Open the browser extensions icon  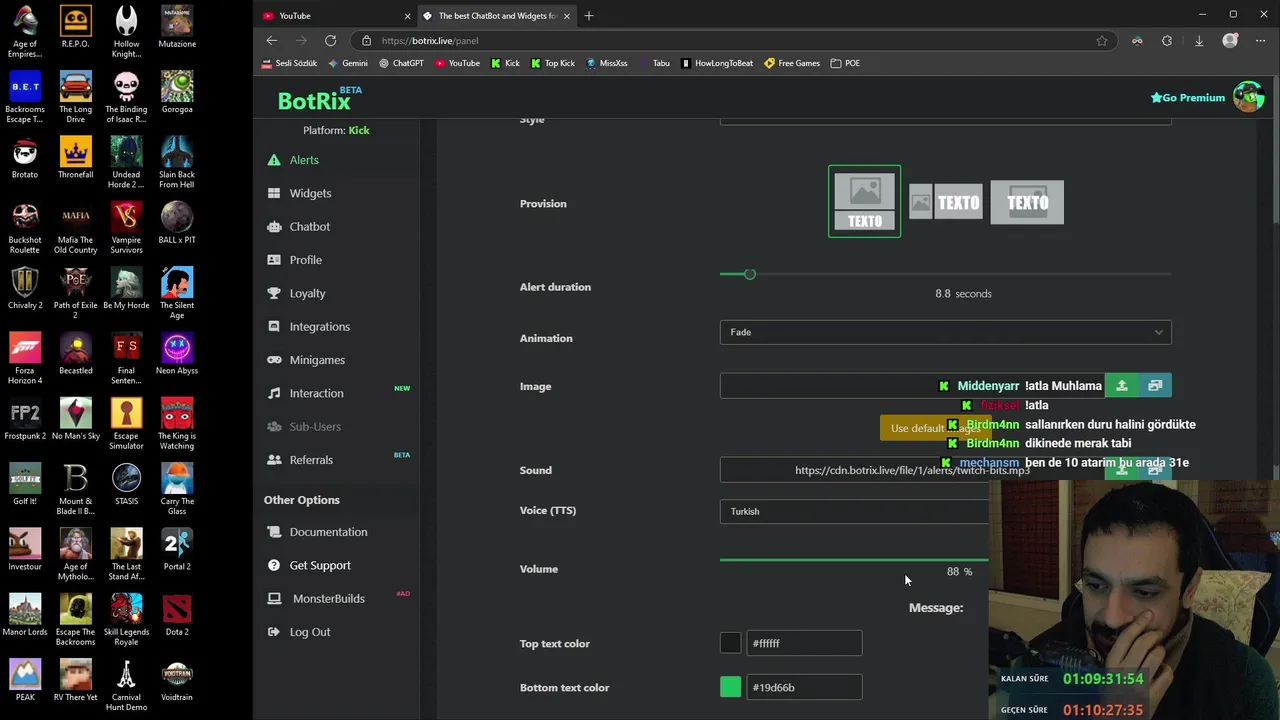[1167, 41]
